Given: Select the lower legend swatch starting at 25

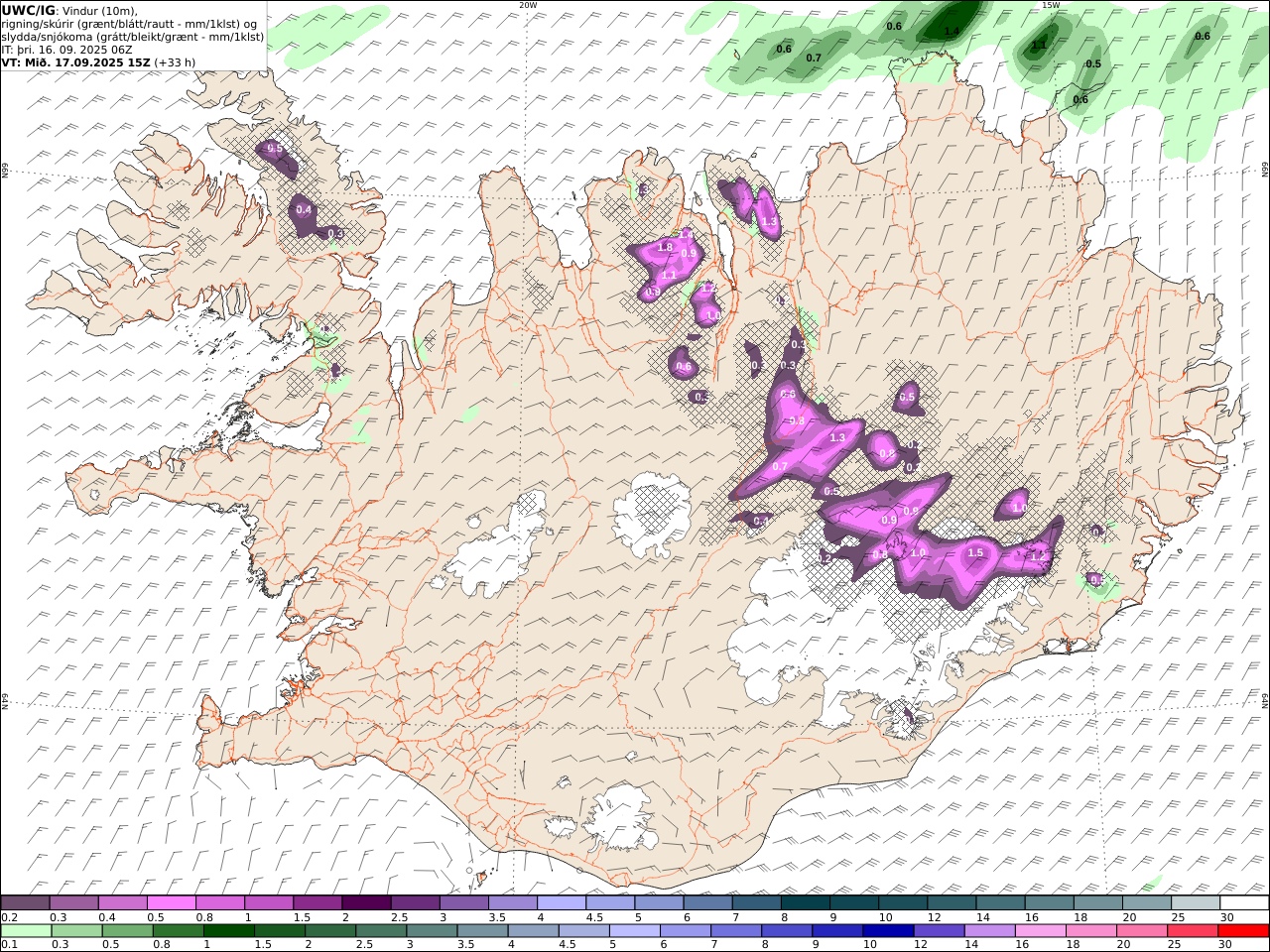Looking at the screenshot, I should click(1193, 931).
